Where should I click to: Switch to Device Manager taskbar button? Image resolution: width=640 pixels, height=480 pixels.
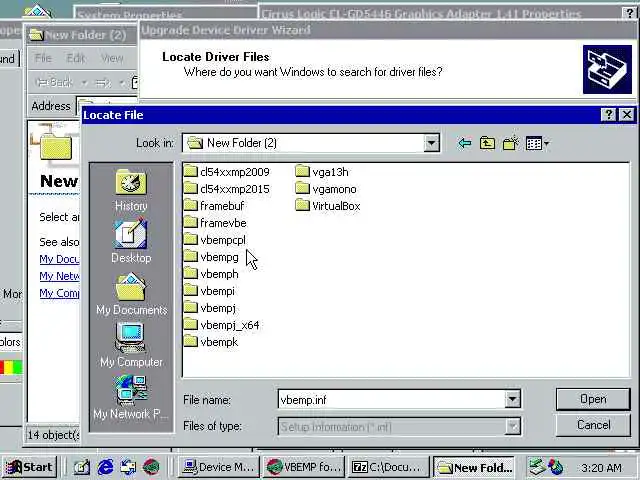coord(219,467)
